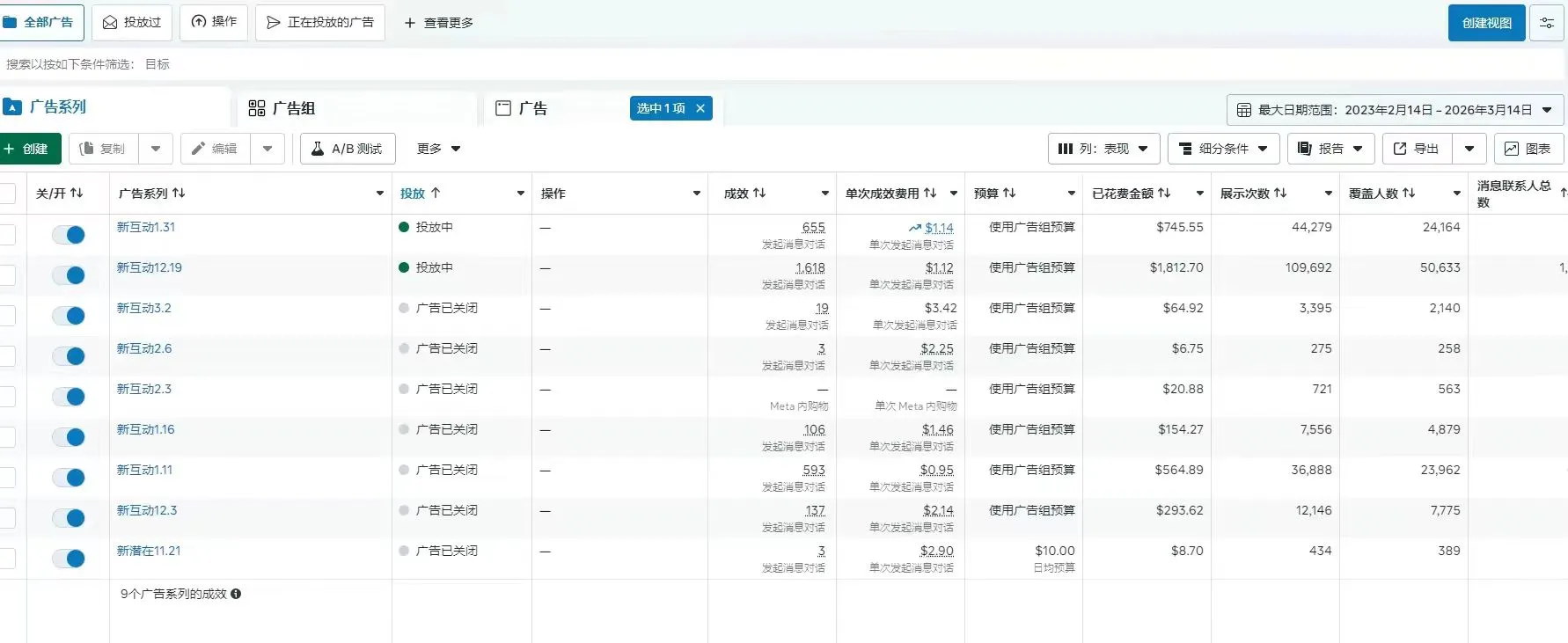
Task: Click the filter settings sliders icon
Action: click(1546, 23)
